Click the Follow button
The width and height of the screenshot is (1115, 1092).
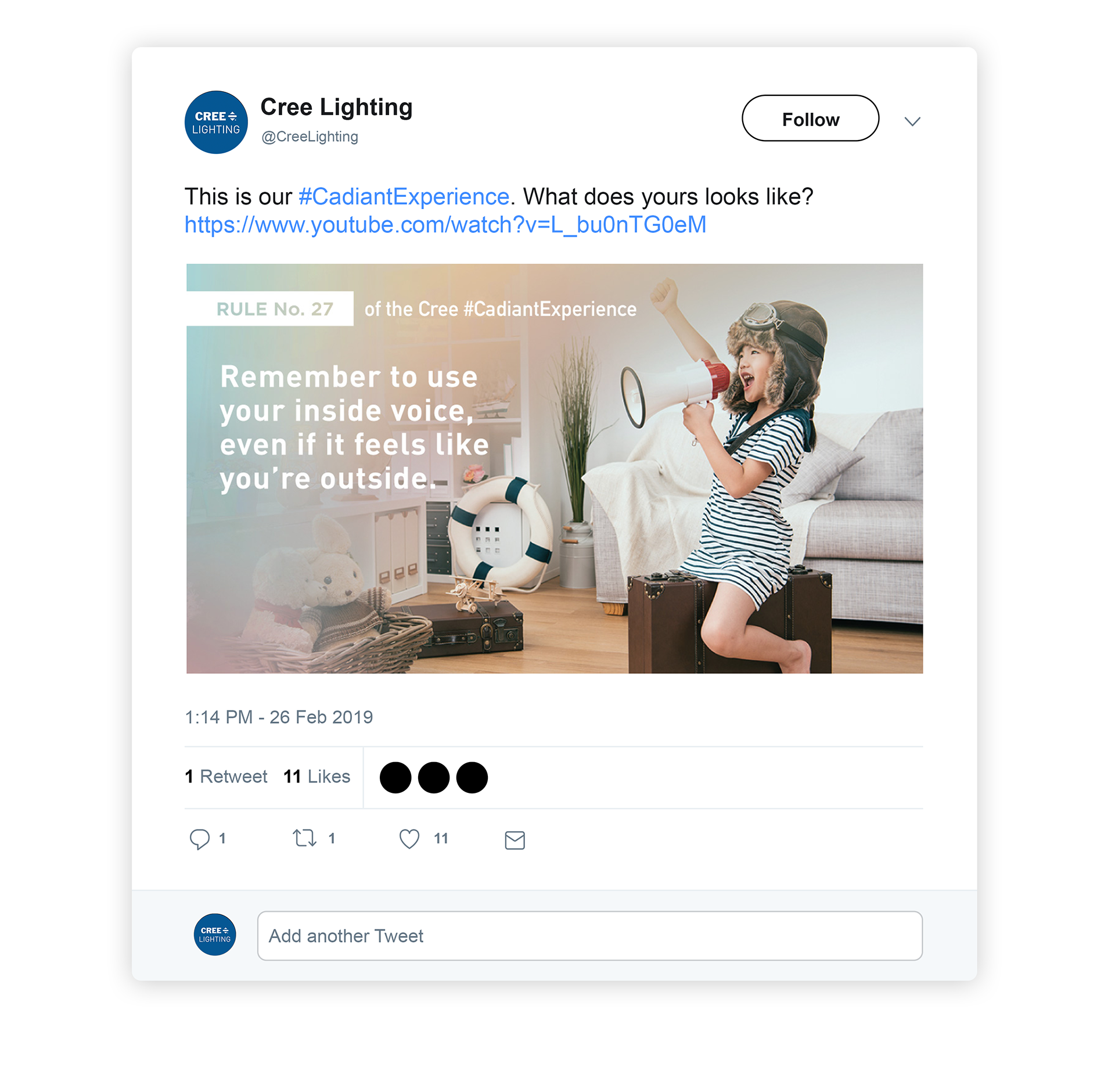tap(811, 118)
